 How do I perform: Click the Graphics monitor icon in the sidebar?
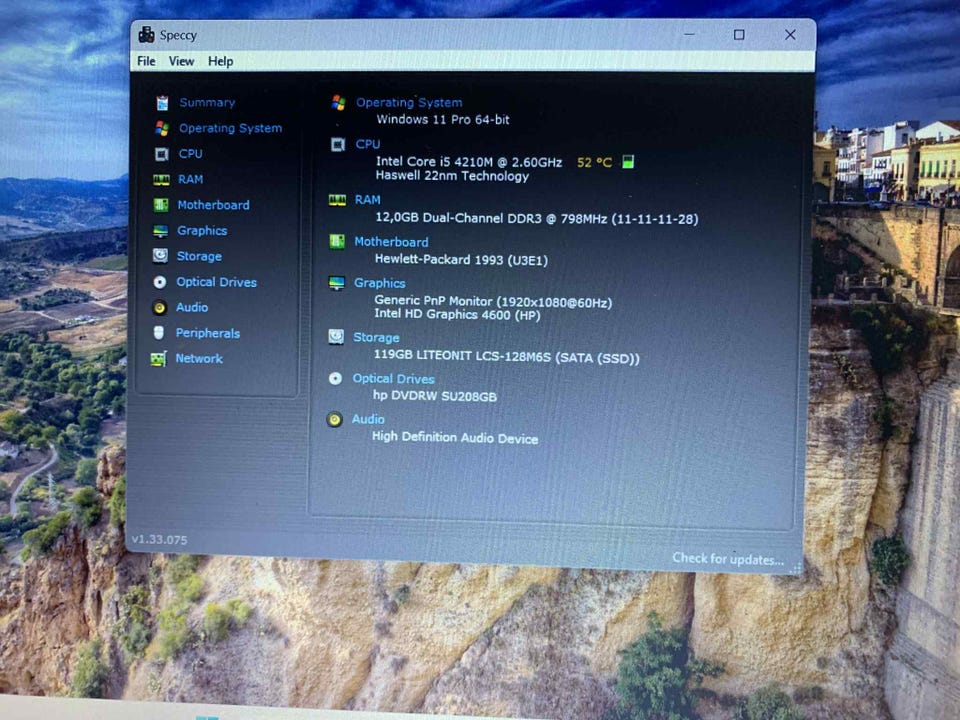[160, 231]
